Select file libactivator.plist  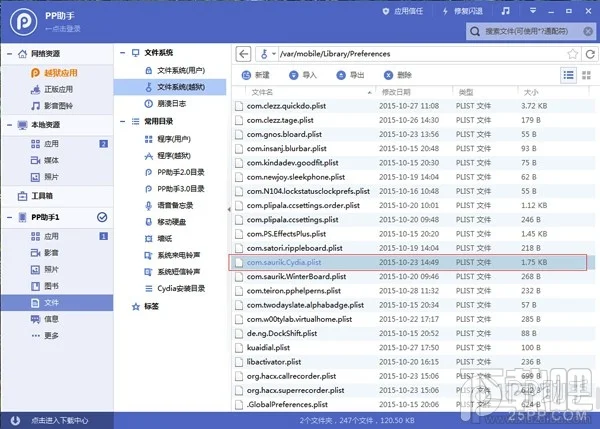click(413, 362)
